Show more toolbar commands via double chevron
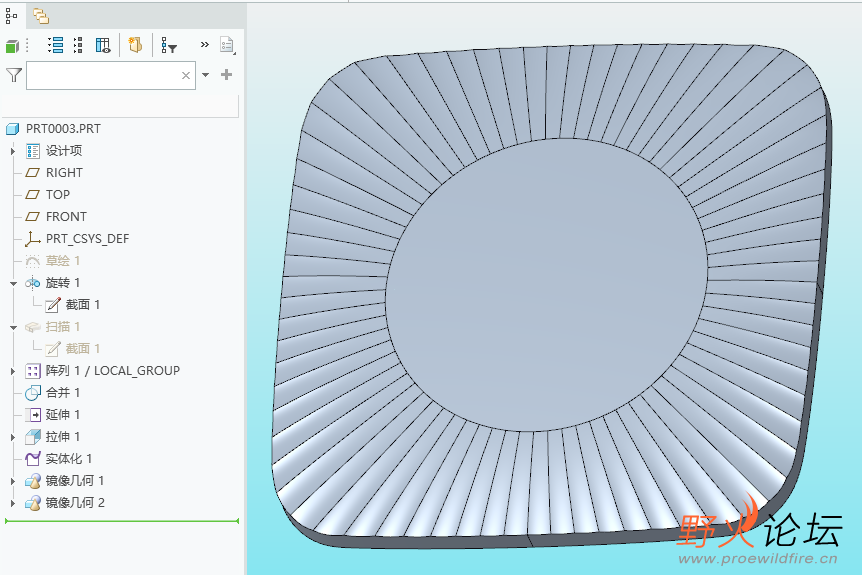Image resolution: width=862 pixels, height=575 pixels. [x=204, y=45]
